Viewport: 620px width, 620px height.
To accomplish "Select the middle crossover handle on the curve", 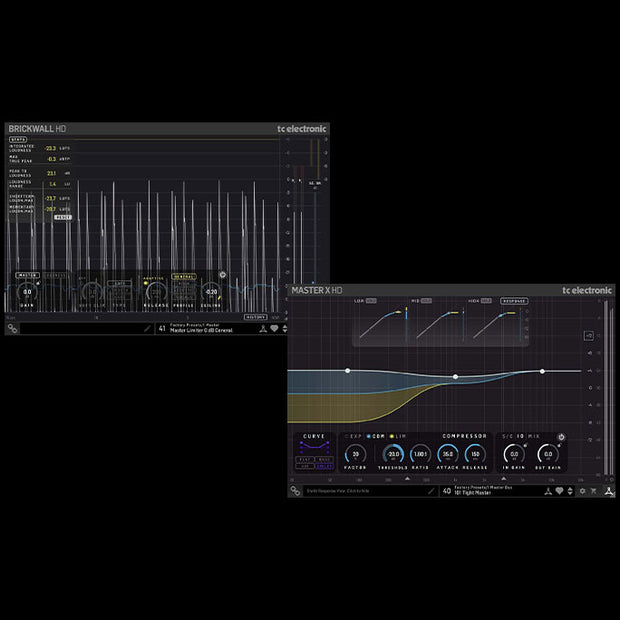I will pyautogui.click(x=456, y=377).
